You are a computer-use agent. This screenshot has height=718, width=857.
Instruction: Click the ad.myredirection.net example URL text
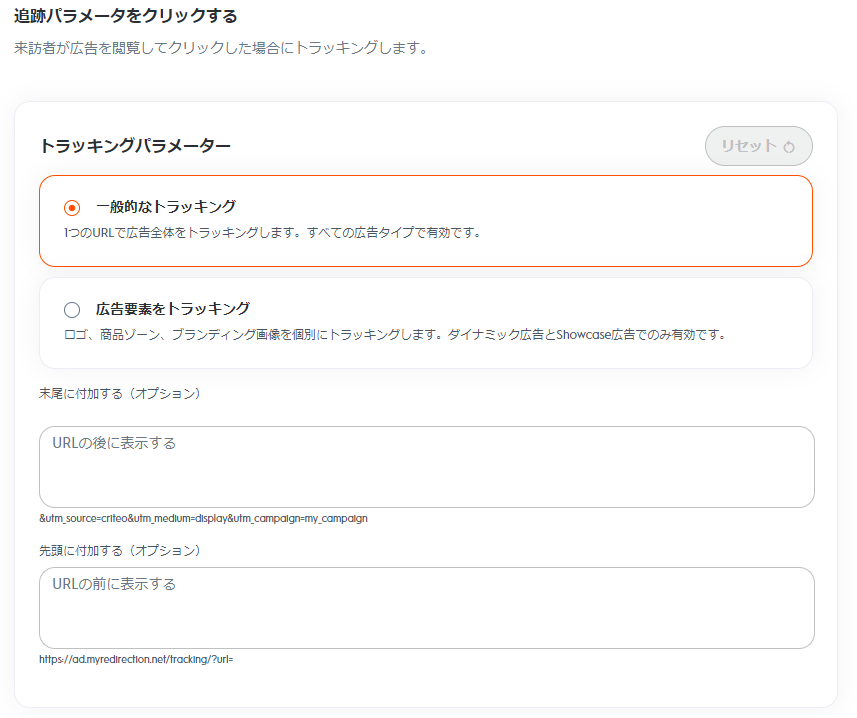[x=136, y=660]
